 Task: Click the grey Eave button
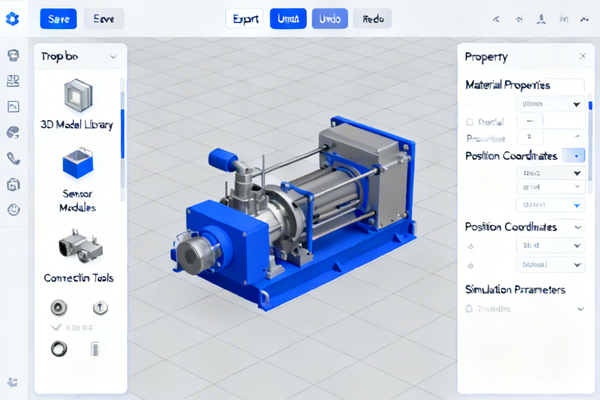104,19
